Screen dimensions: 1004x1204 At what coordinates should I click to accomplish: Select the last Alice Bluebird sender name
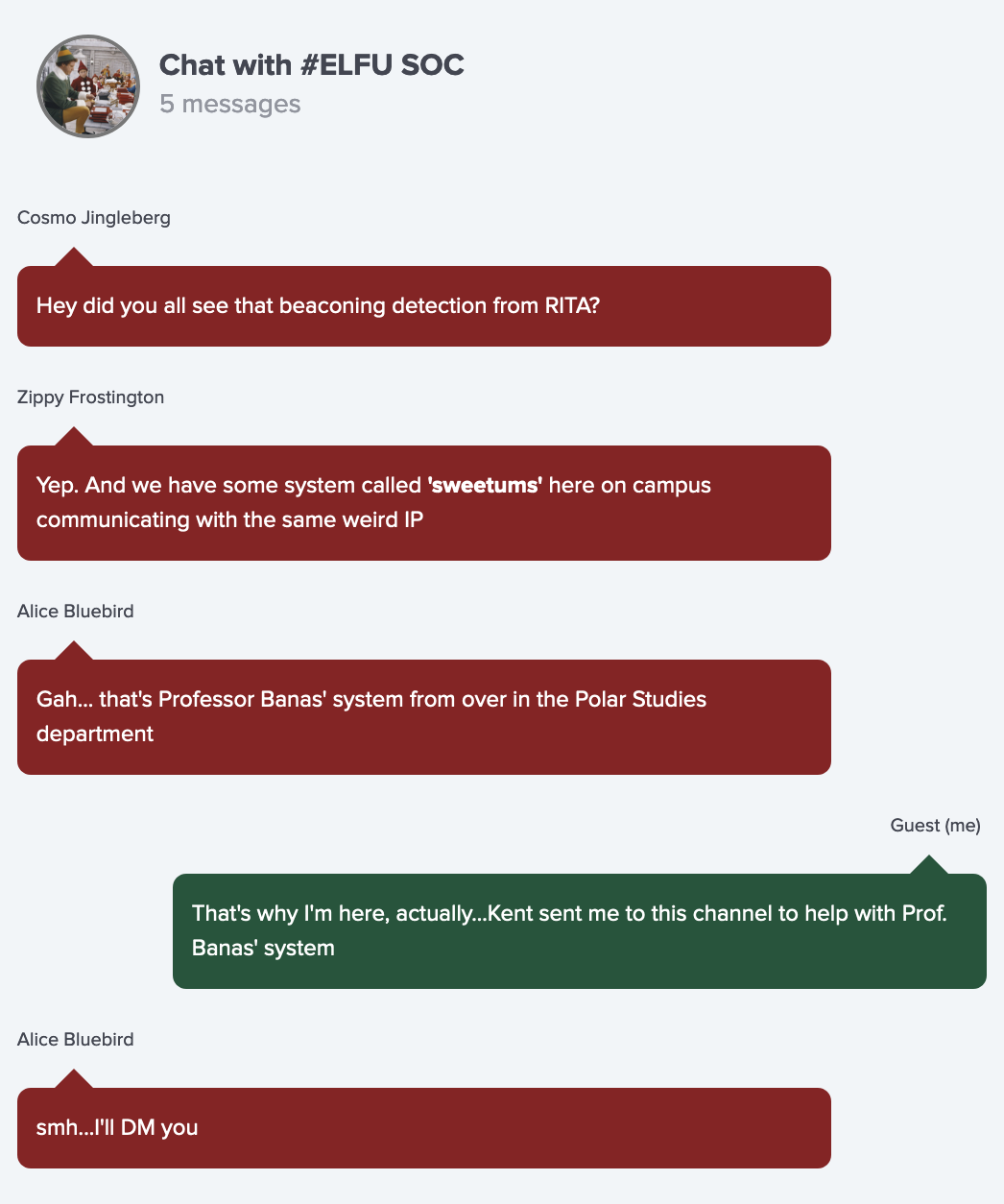[76, 1039]
